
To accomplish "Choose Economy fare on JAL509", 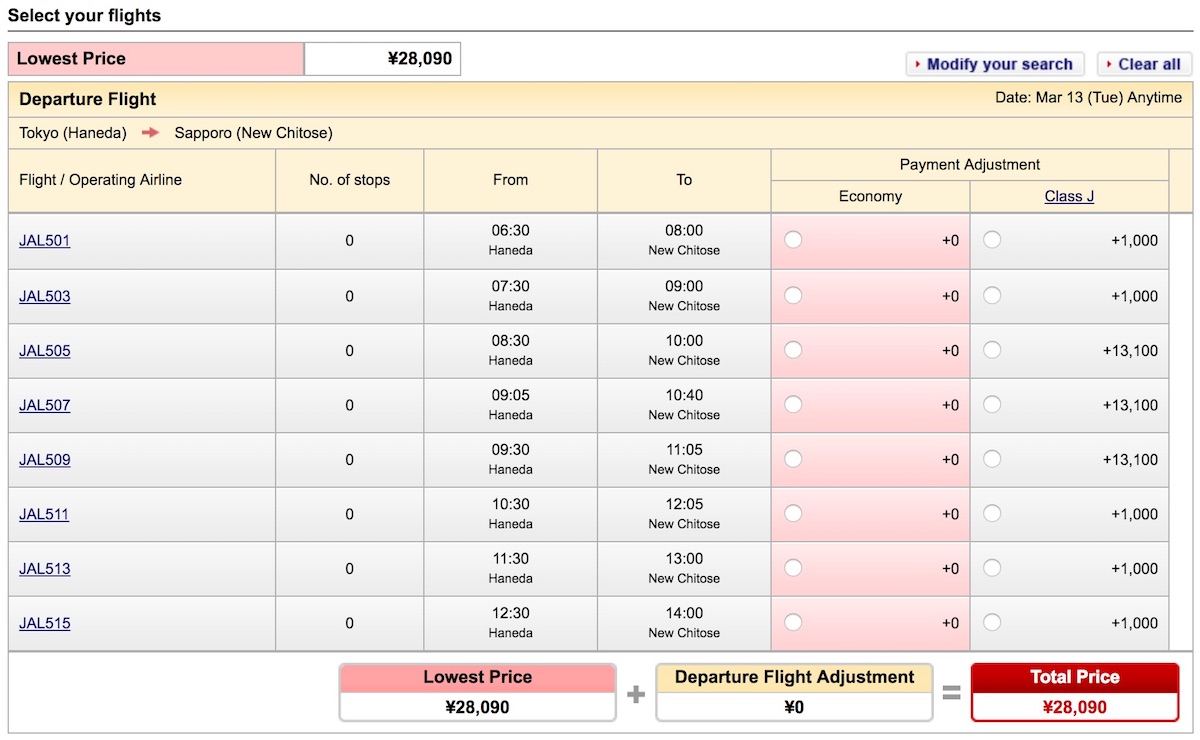I will [x=793, y=459].
